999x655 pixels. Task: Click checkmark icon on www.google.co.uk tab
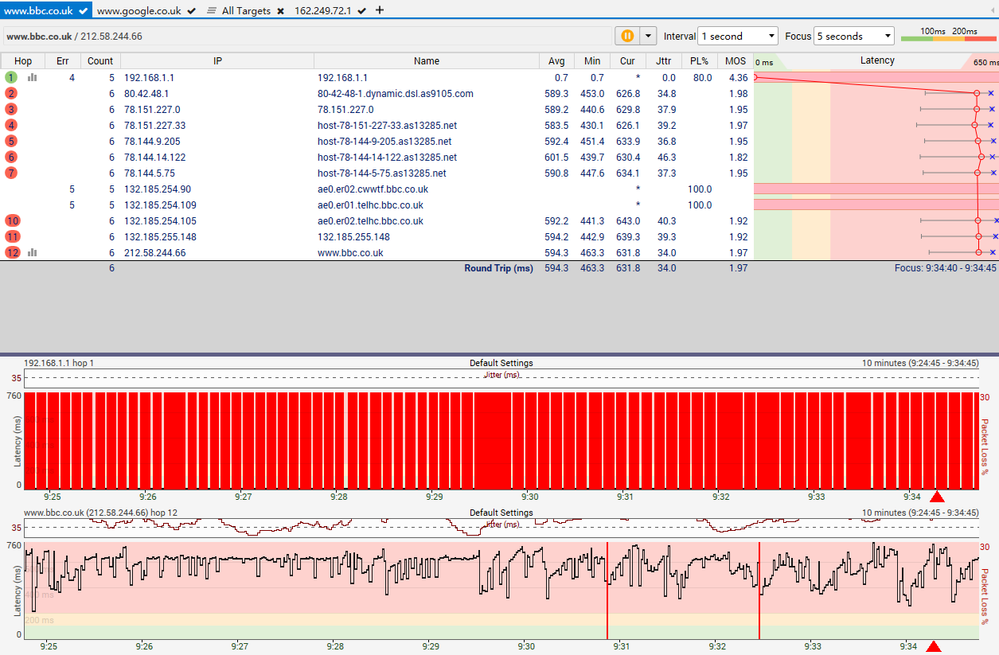pos(191,11)
